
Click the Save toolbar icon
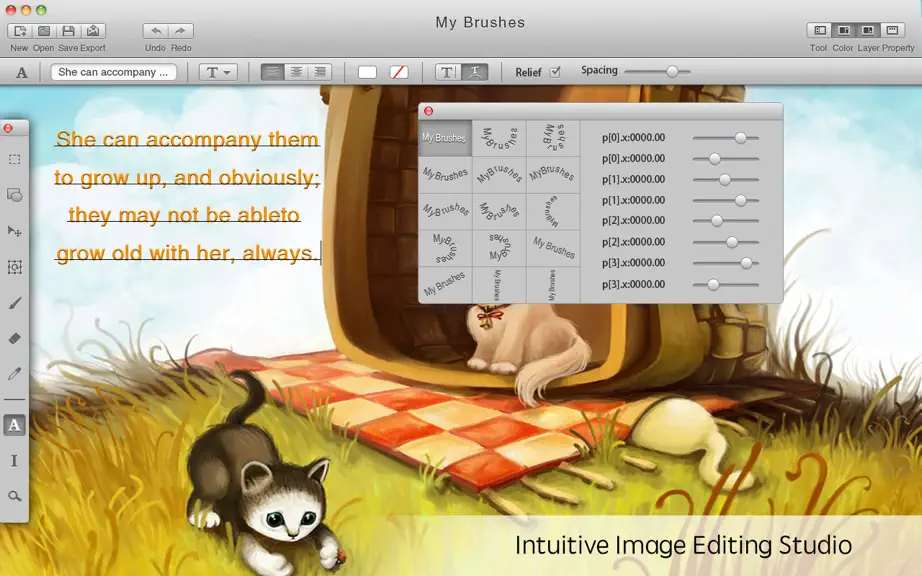tap(69, 31)
